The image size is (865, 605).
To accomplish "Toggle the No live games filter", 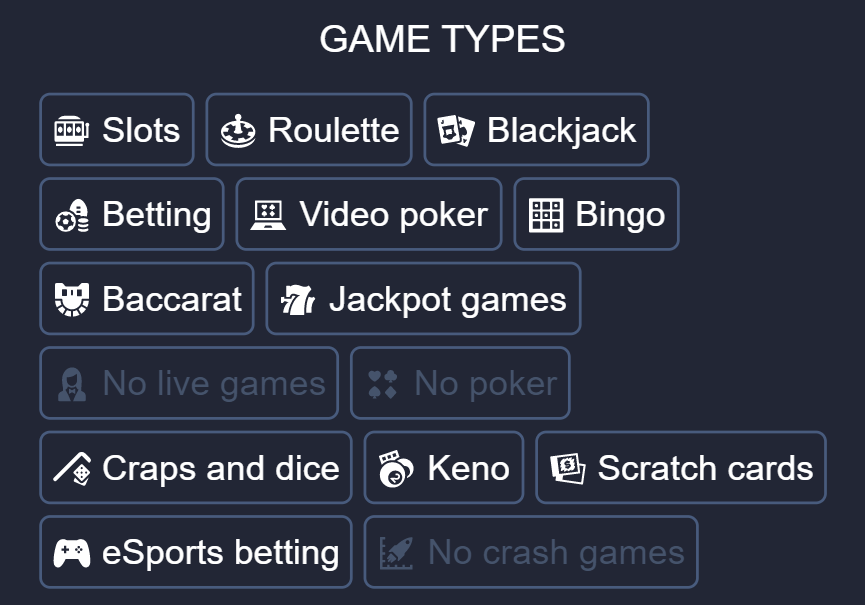I will [189, 383].
